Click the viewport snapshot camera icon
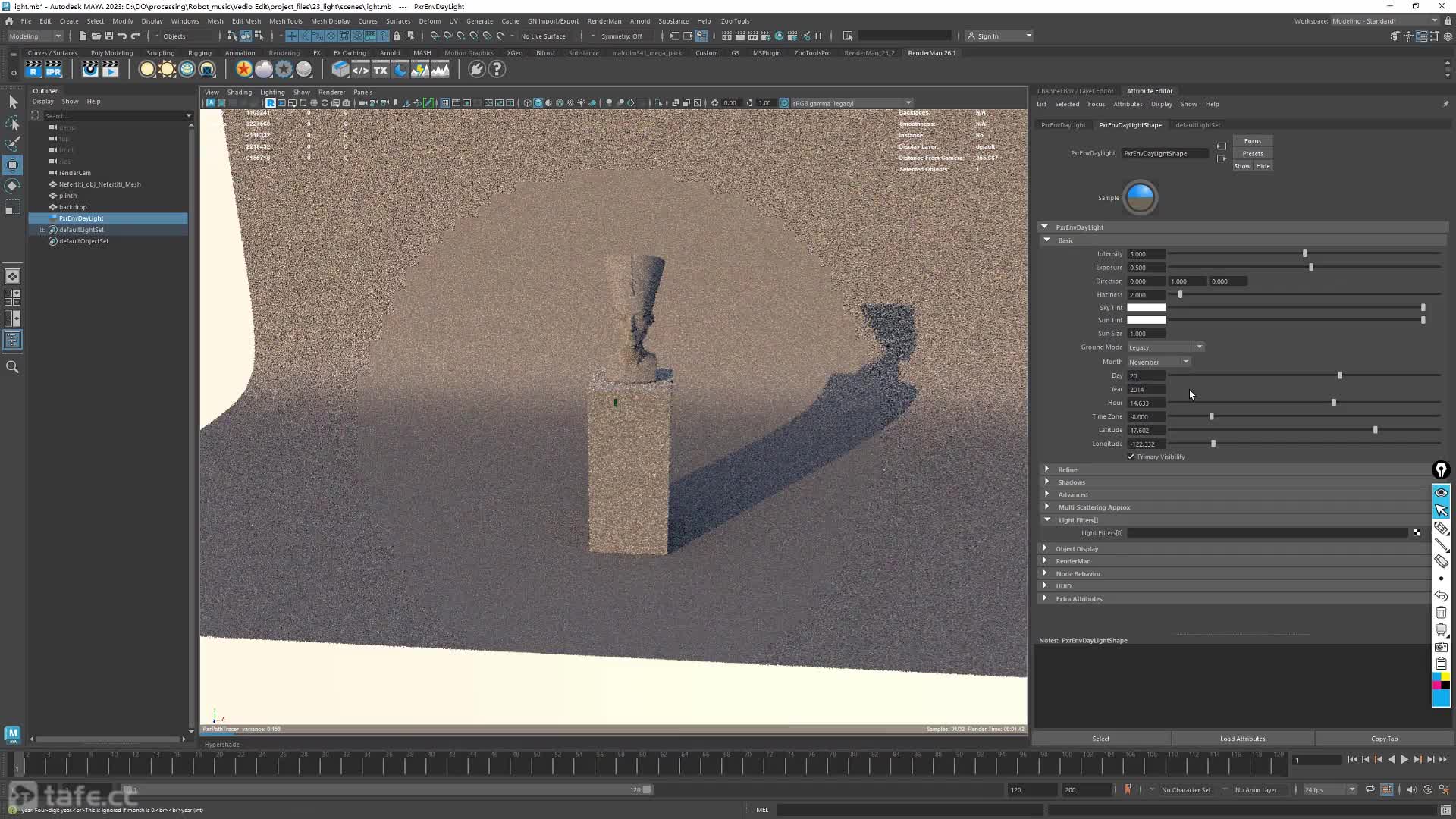The width and height of the screenshot is (1456, 819). coord(347,103)
